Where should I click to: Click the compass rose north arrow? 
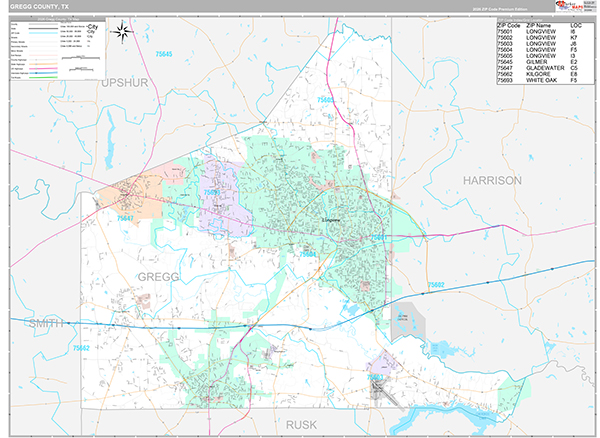pyautogui.click(x=123, y=32)
